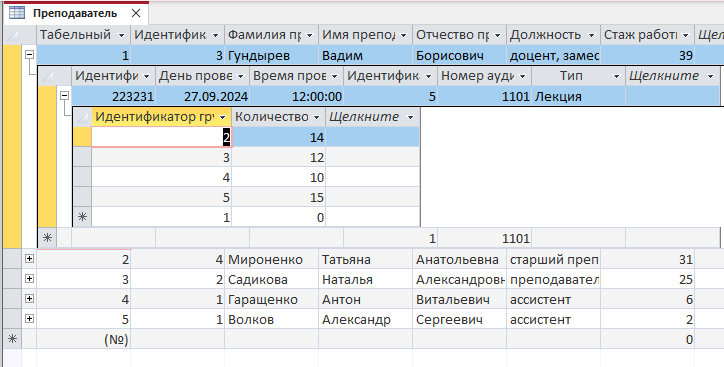Click the cell with count 14

tap(279, 137)
